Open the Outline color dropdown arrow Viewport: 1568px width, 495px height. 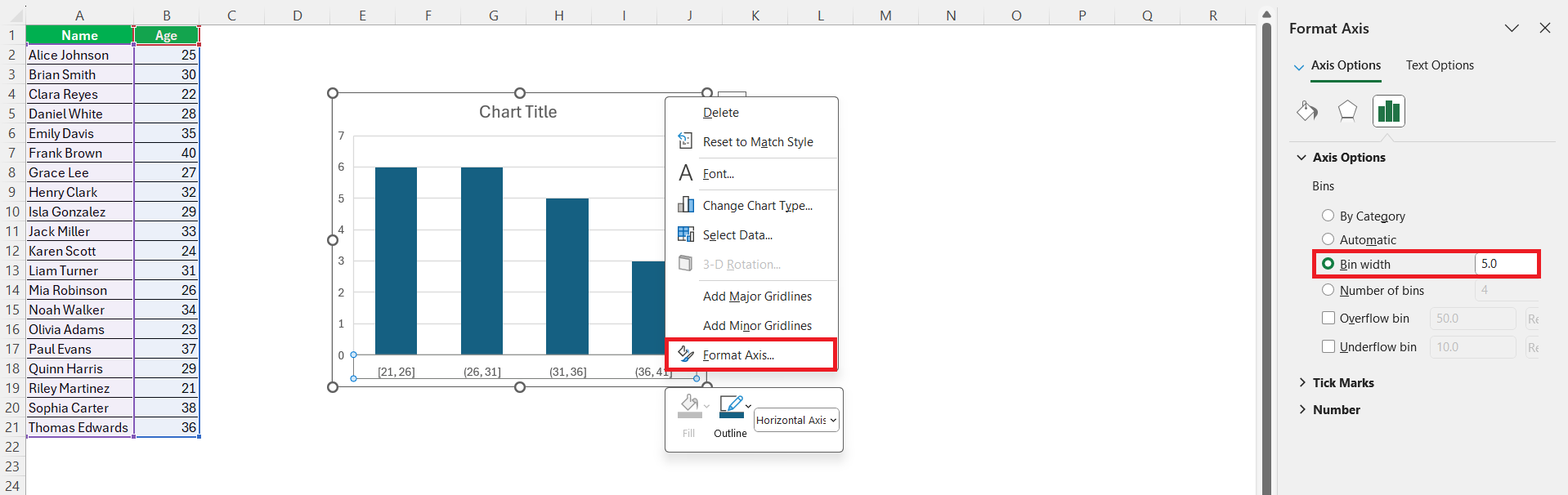click(x=748, y=406)
